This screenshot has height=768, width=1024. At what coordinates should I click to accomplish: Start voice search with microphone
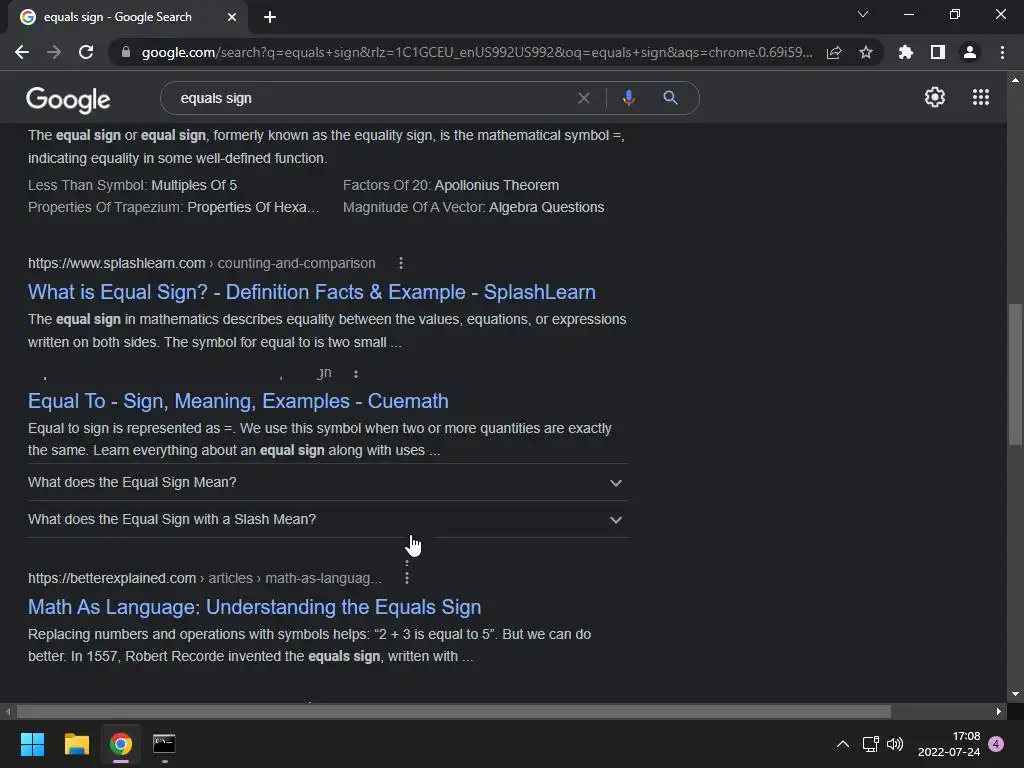click(x=628, y=98)
